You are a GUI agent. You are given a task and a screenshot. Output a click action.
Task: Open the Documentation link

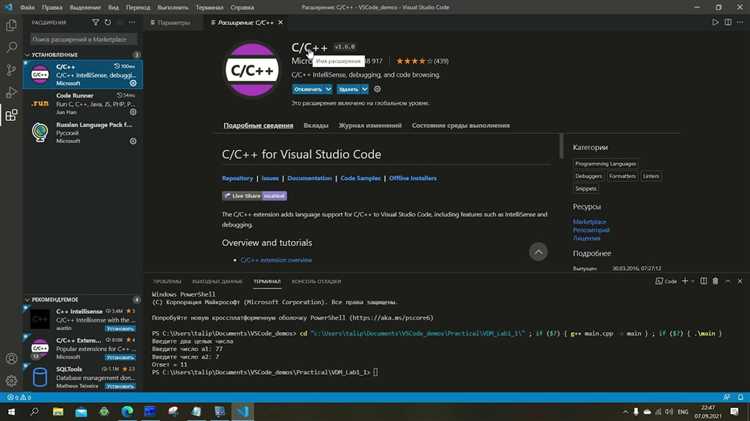pos(309,178)
